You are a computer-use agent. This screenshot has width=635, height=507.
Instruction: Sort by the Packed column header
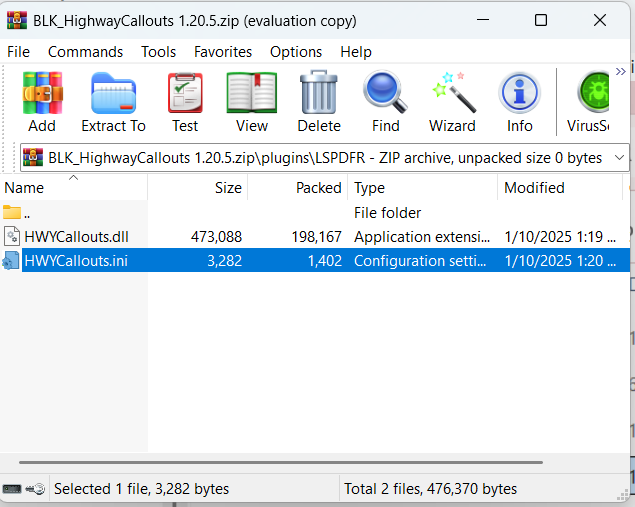tap(297, 187)
